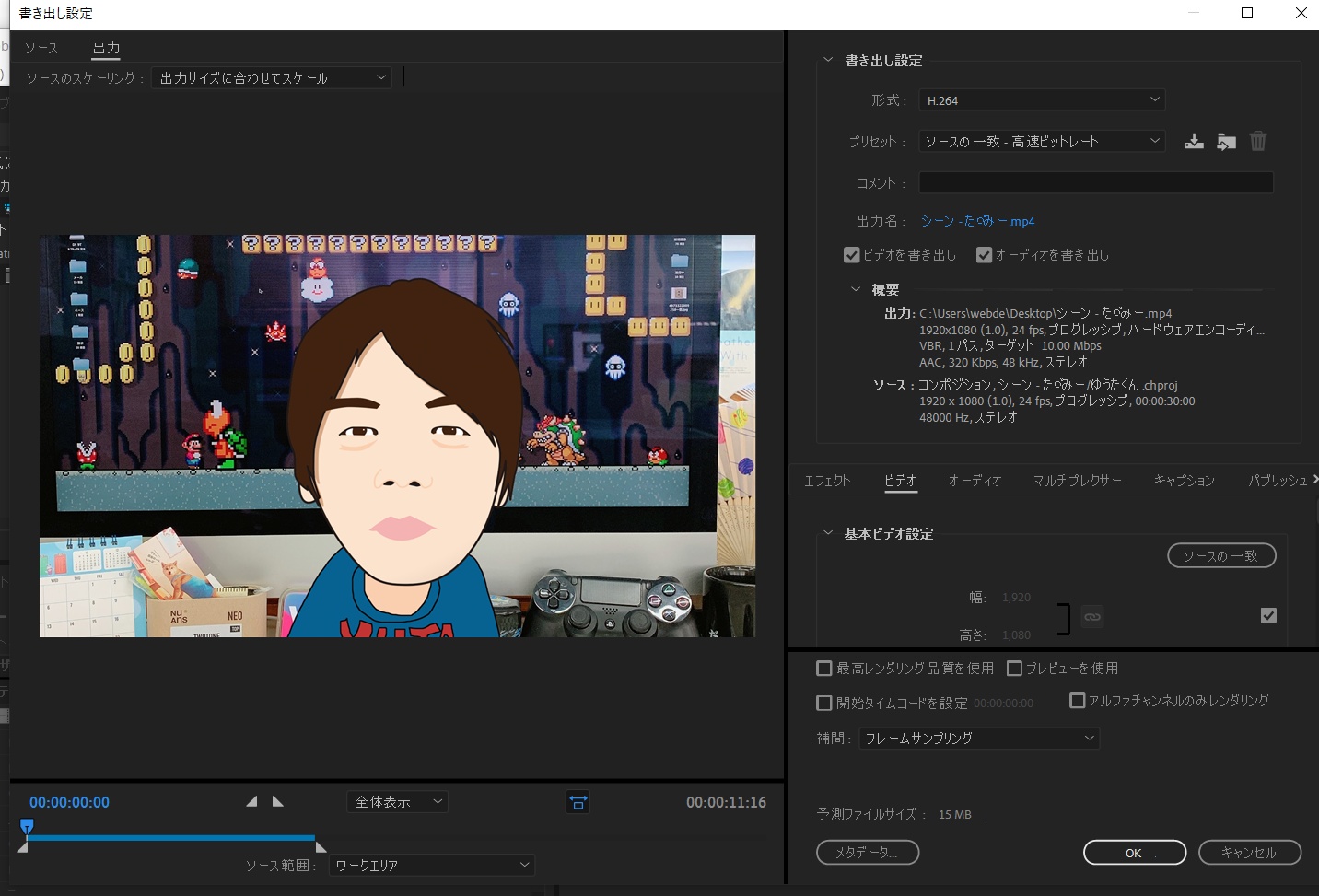Collapse the 書き出し設定 section
The image size is (1319, 896).
coord(827,60)
